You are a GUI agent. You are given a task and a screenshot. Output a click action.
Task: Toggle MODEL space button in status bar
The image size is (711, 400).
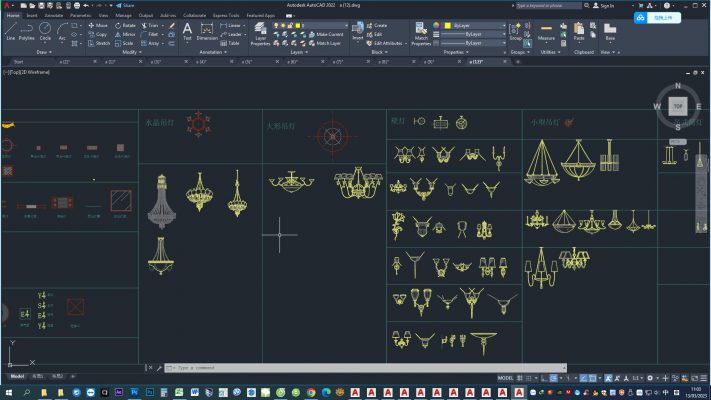(506, 378)
